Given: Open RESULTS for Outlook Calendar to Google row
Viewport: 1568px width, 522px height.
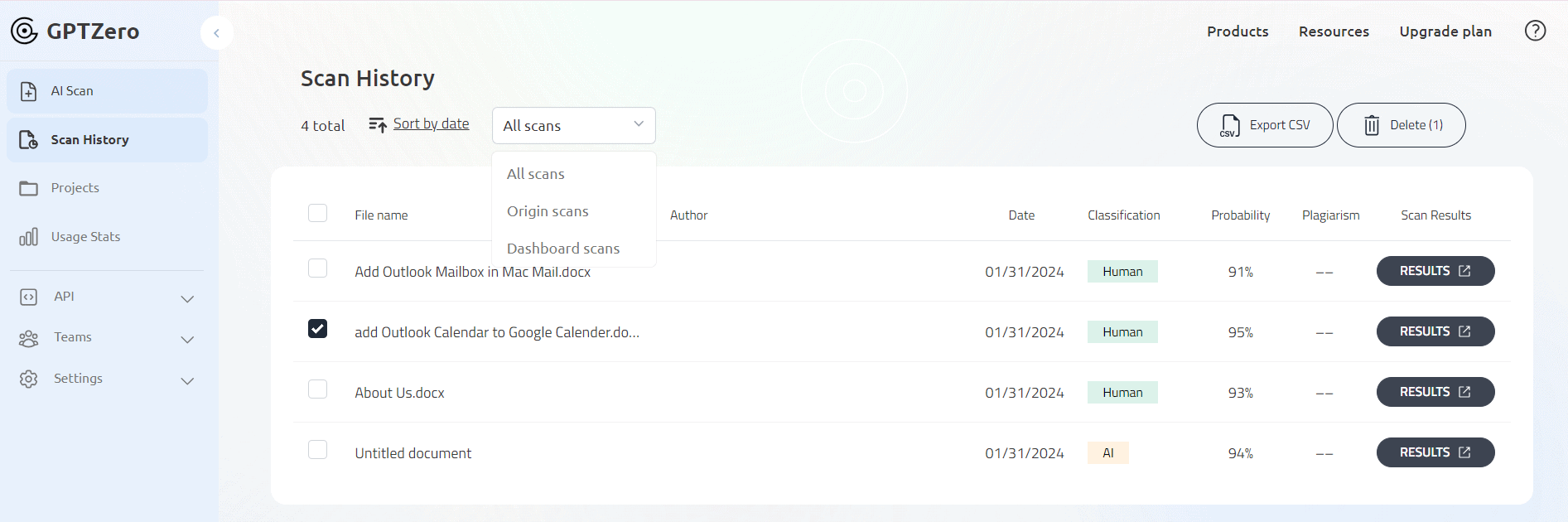Looking at the screenshot, I should [x=1435, y=331].
